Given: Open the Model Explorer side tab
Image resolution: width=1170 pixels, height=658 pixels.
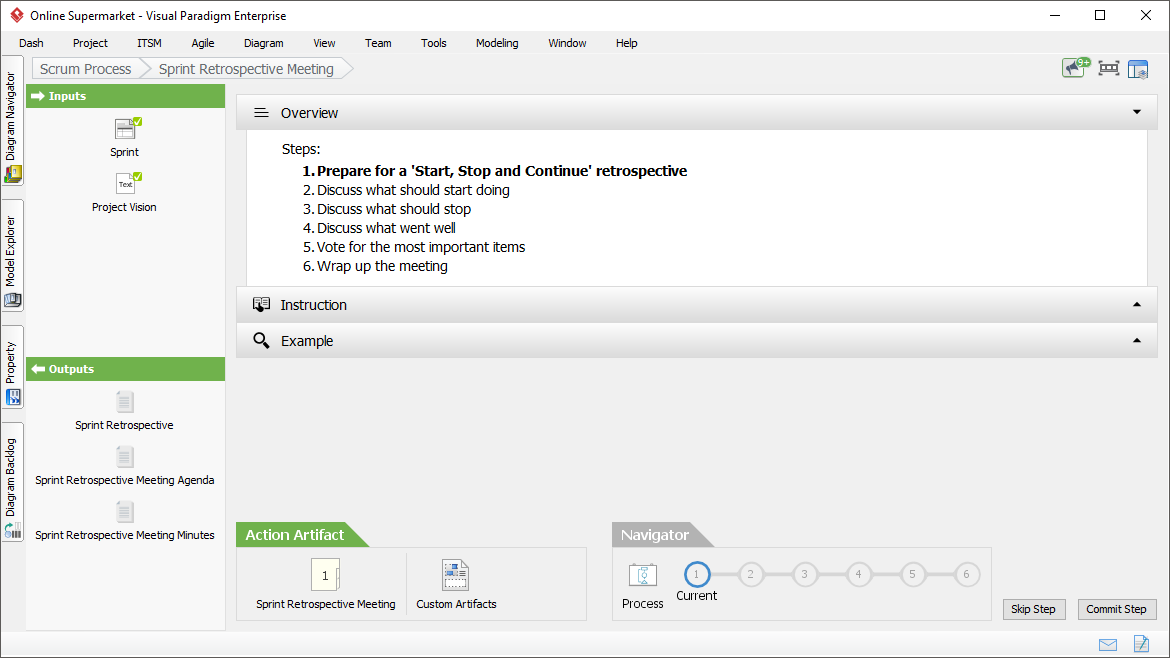Looking at the screenshot, I should coord(12,255).
